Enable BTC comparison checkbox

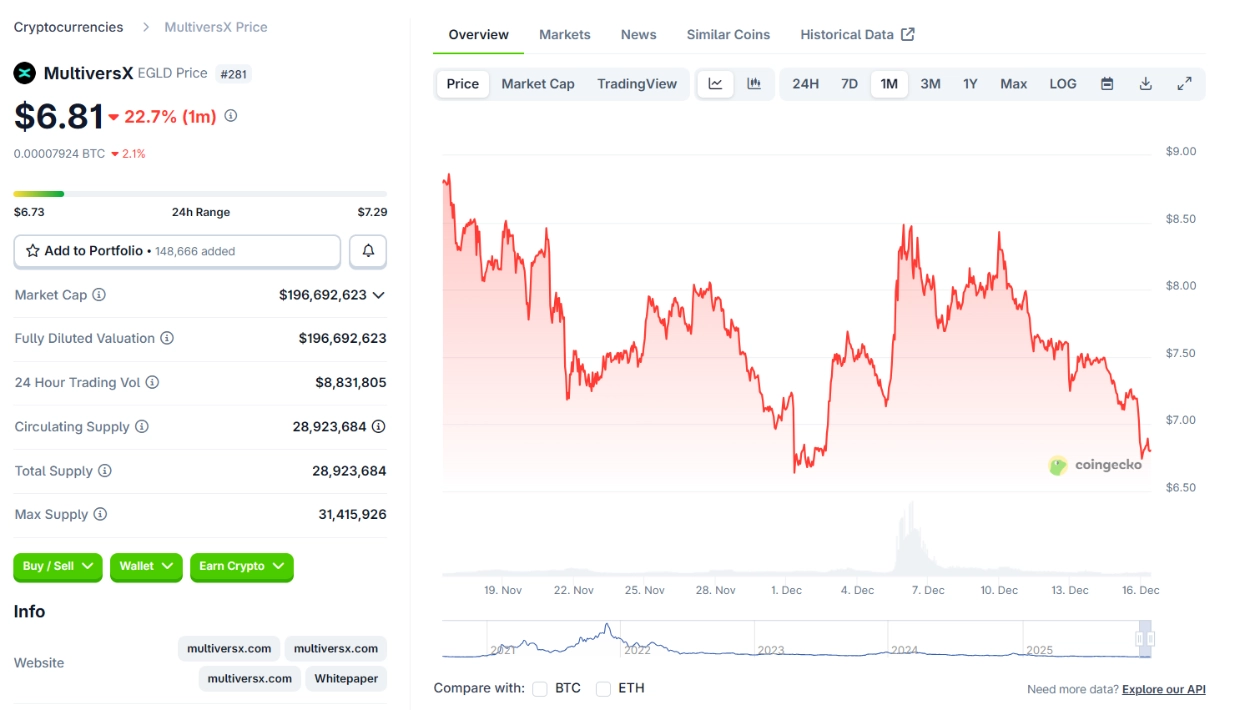(540, 689)
